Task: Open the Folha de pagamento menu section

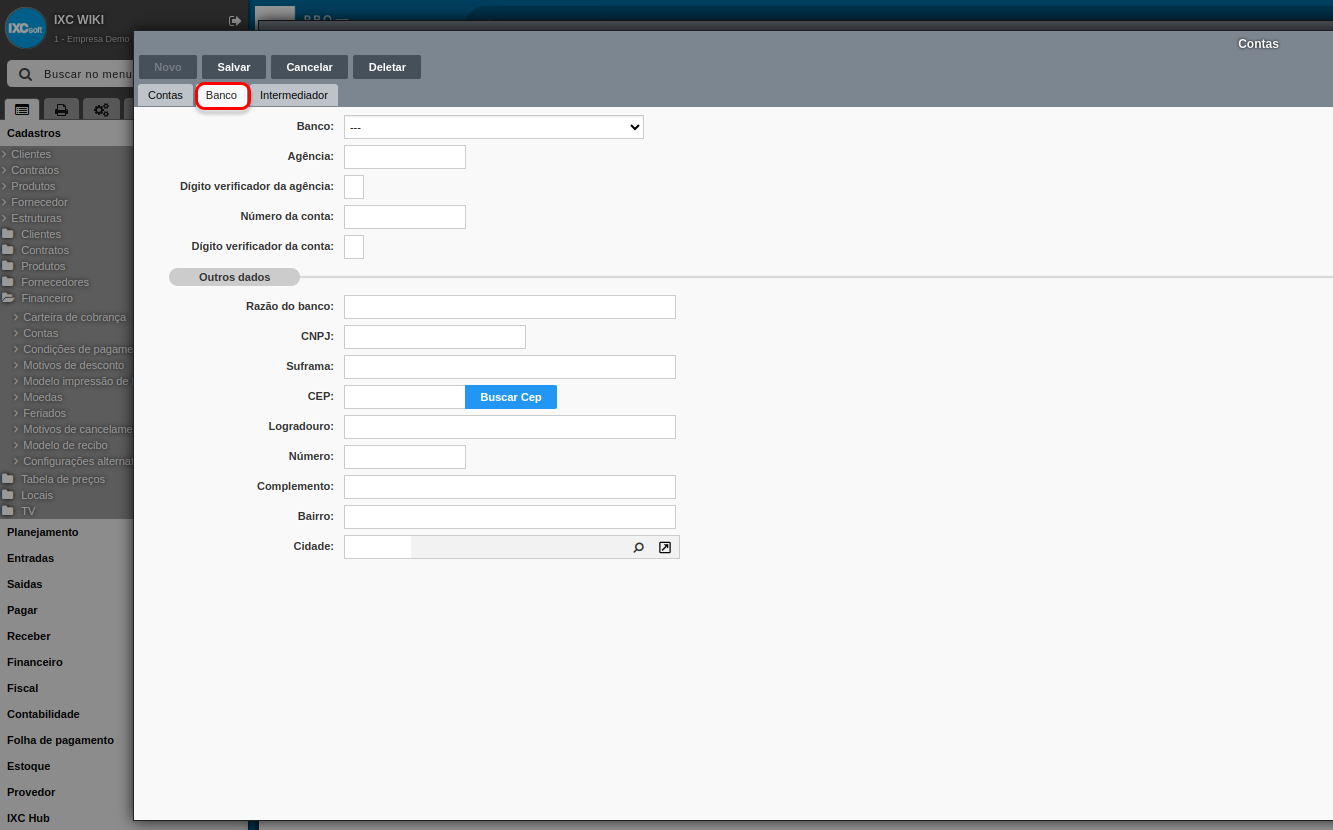Action: [x=60, y=740]
